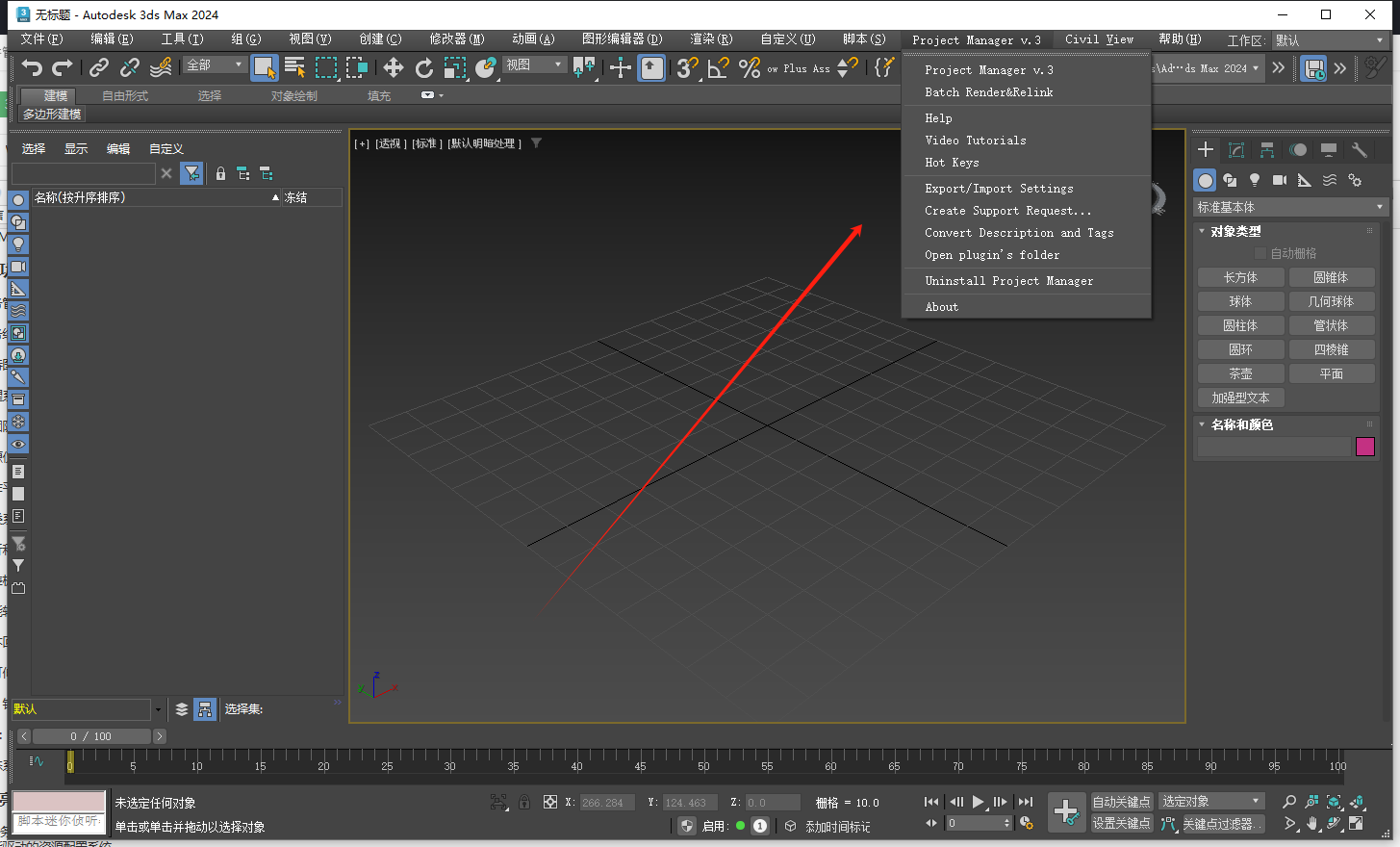This screenshot has height=847, width=1400.
Task: Open the 选定对象 key filter dropdown
Action: coord(1211,802)
